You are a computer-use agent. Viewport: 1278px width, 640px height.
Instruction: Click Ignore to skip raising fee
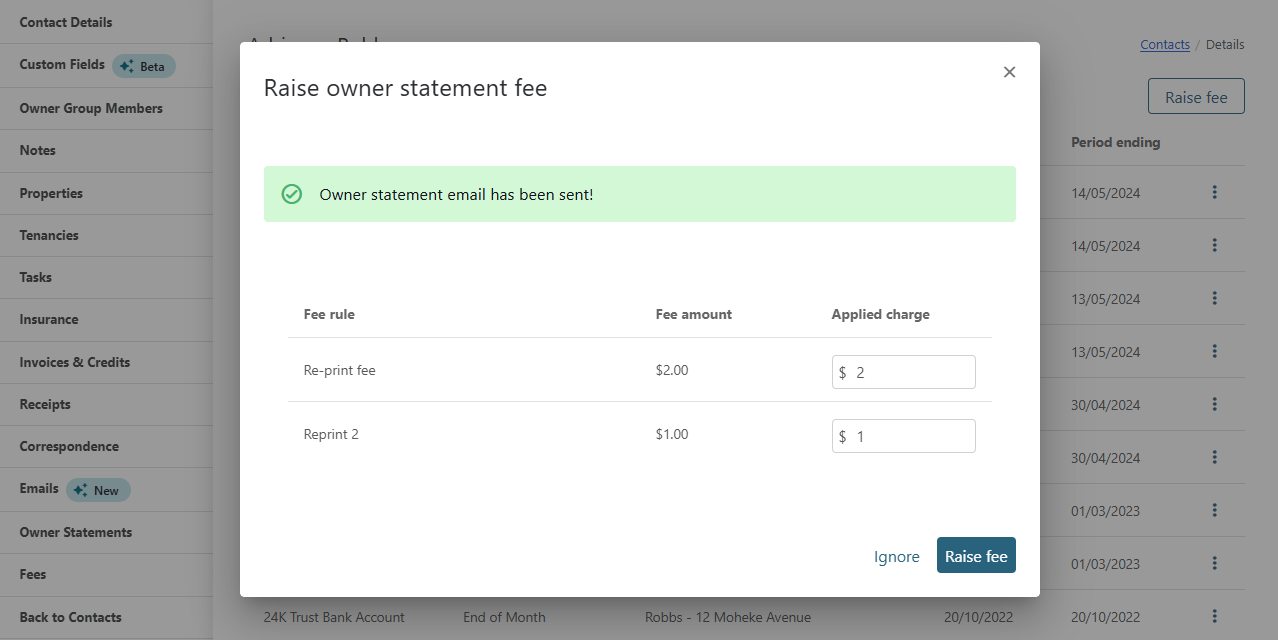896,557
